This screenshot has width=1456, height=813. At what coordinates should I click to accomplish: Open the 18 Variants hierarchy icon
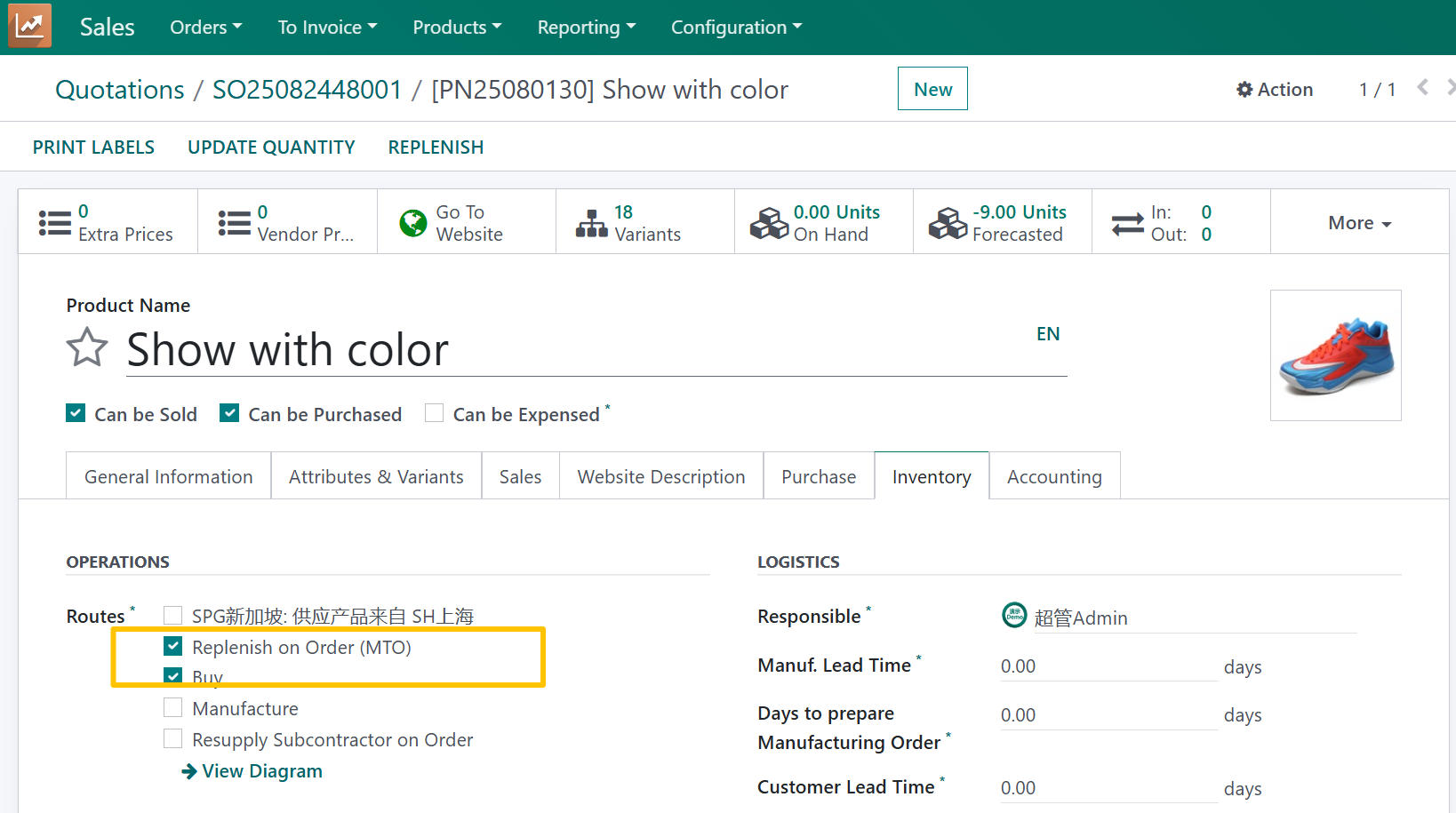pyautogui.click(x=592, y=223)
